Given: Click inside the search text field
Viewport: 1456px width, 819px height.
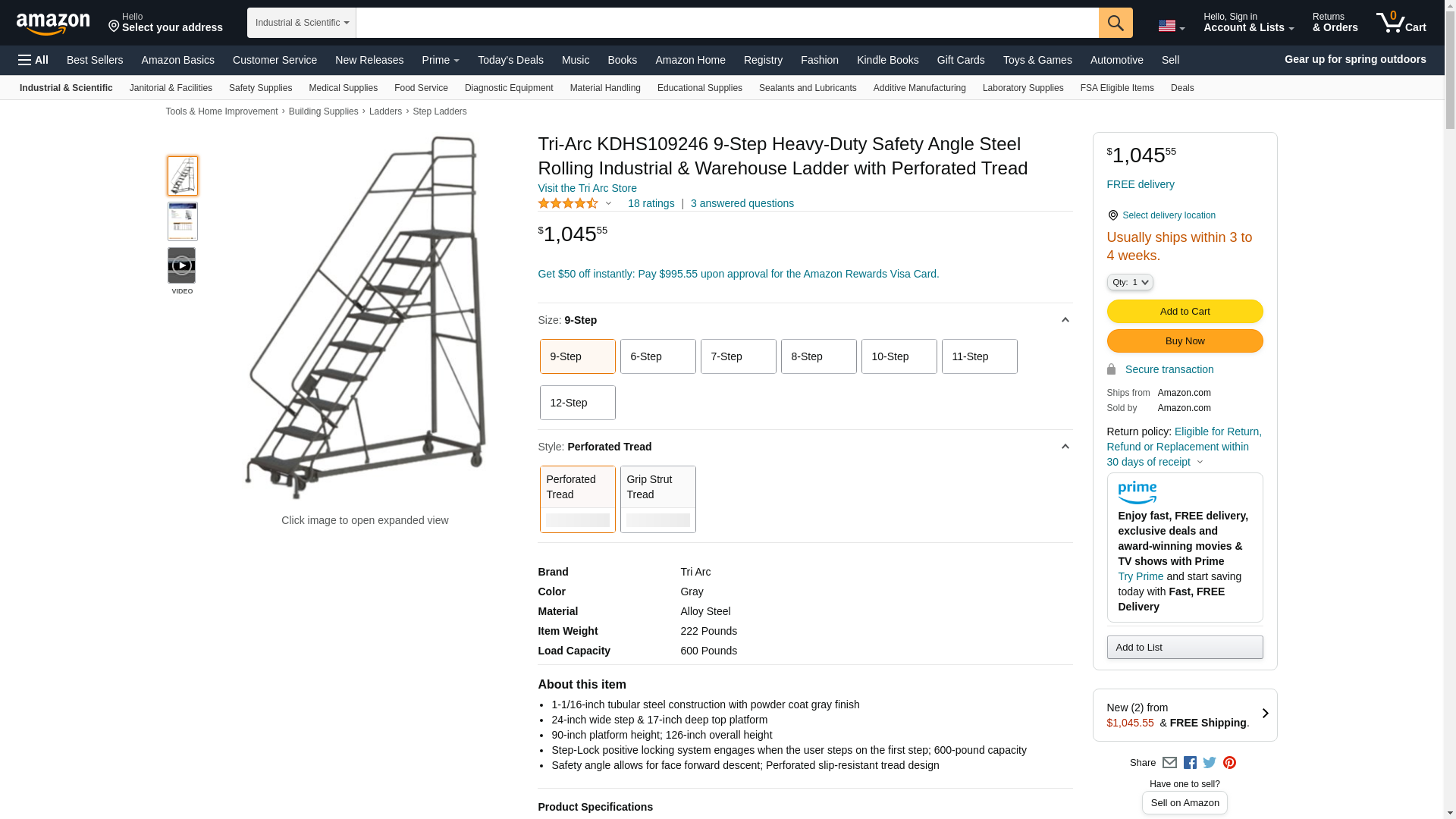Looking at the screenshot, I should [x=726, y=23].
